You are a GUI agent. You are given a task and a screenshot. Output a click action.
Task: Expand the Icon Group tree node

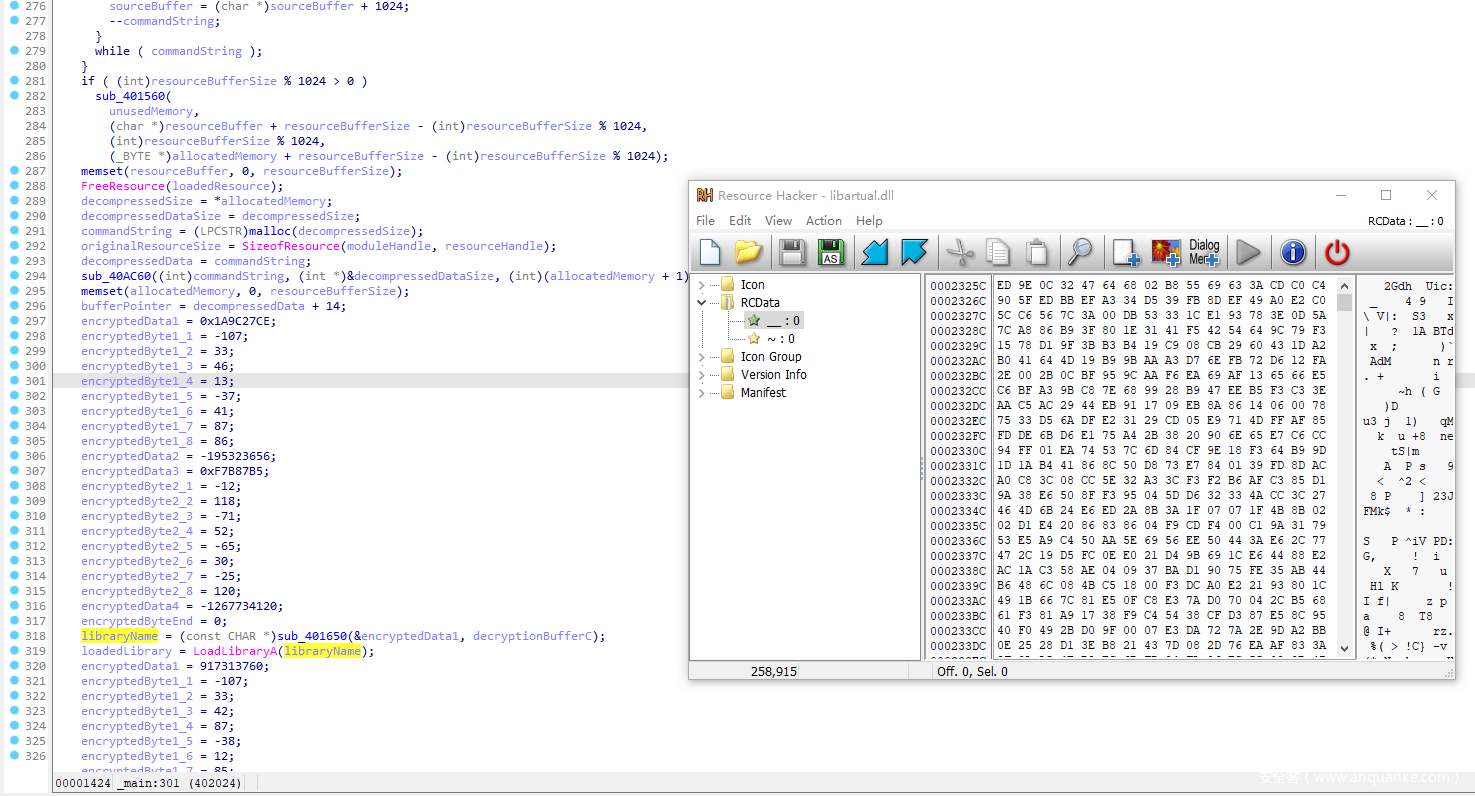coord(702,357)
